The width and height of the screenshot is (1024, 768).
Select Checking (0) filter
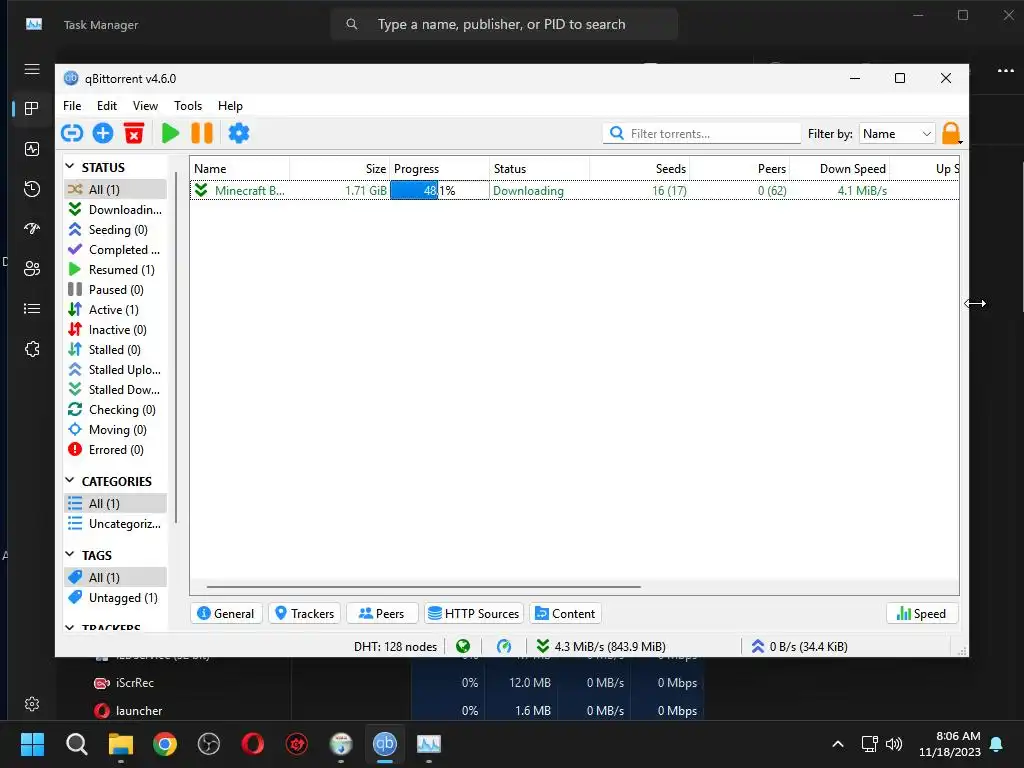coord(116,410)
